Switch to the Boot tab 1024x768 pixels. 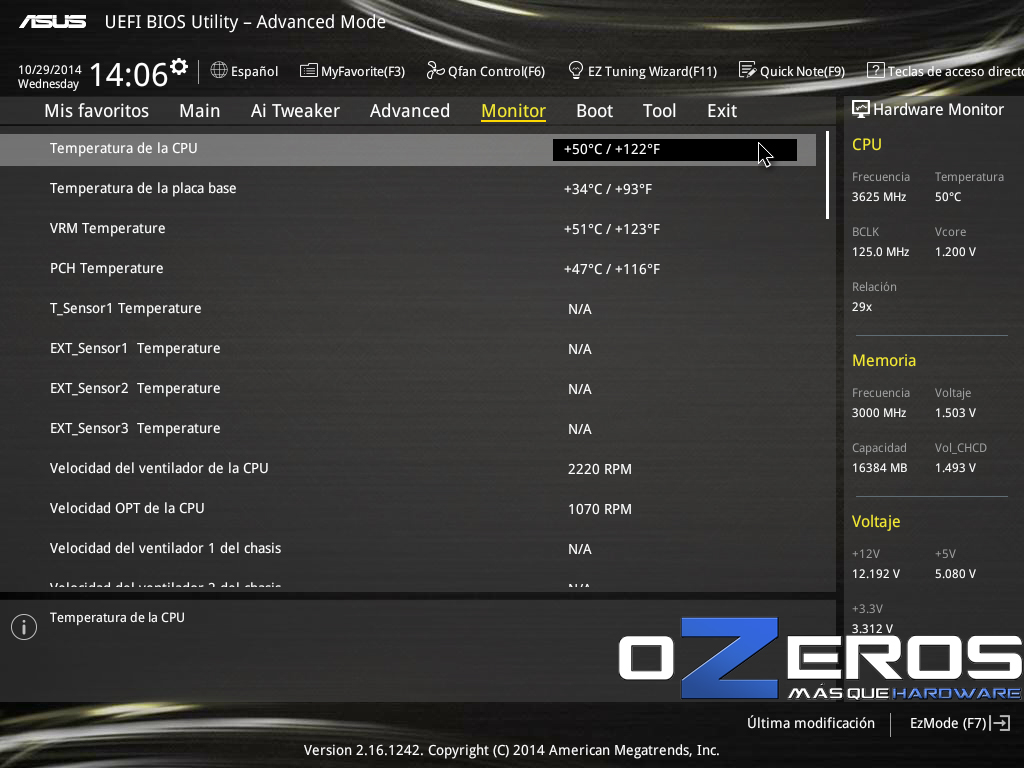(x=594, y=111)
